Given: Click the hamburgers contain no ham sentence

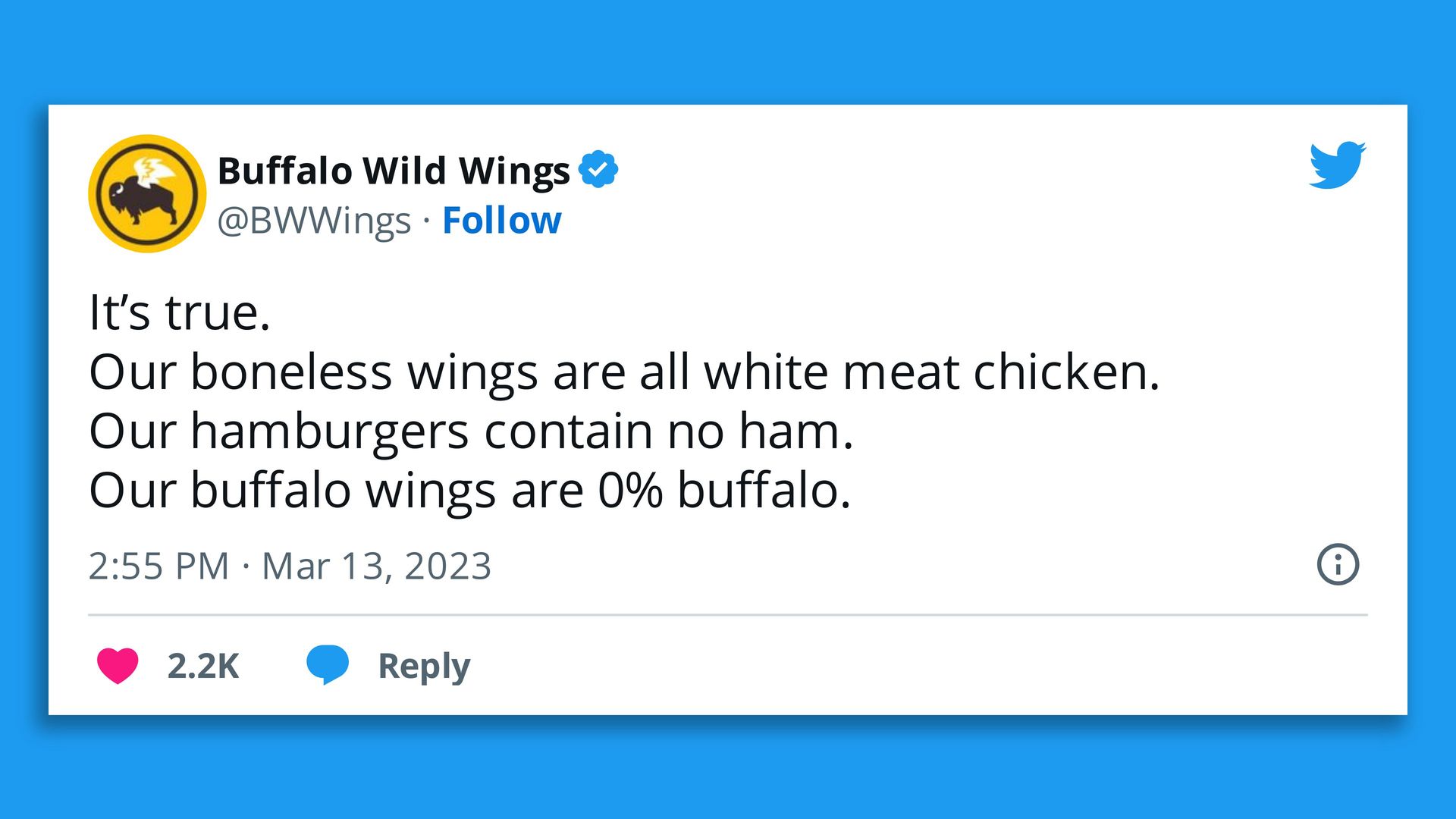Looking at the screenshot, I should tap(471, 431).
